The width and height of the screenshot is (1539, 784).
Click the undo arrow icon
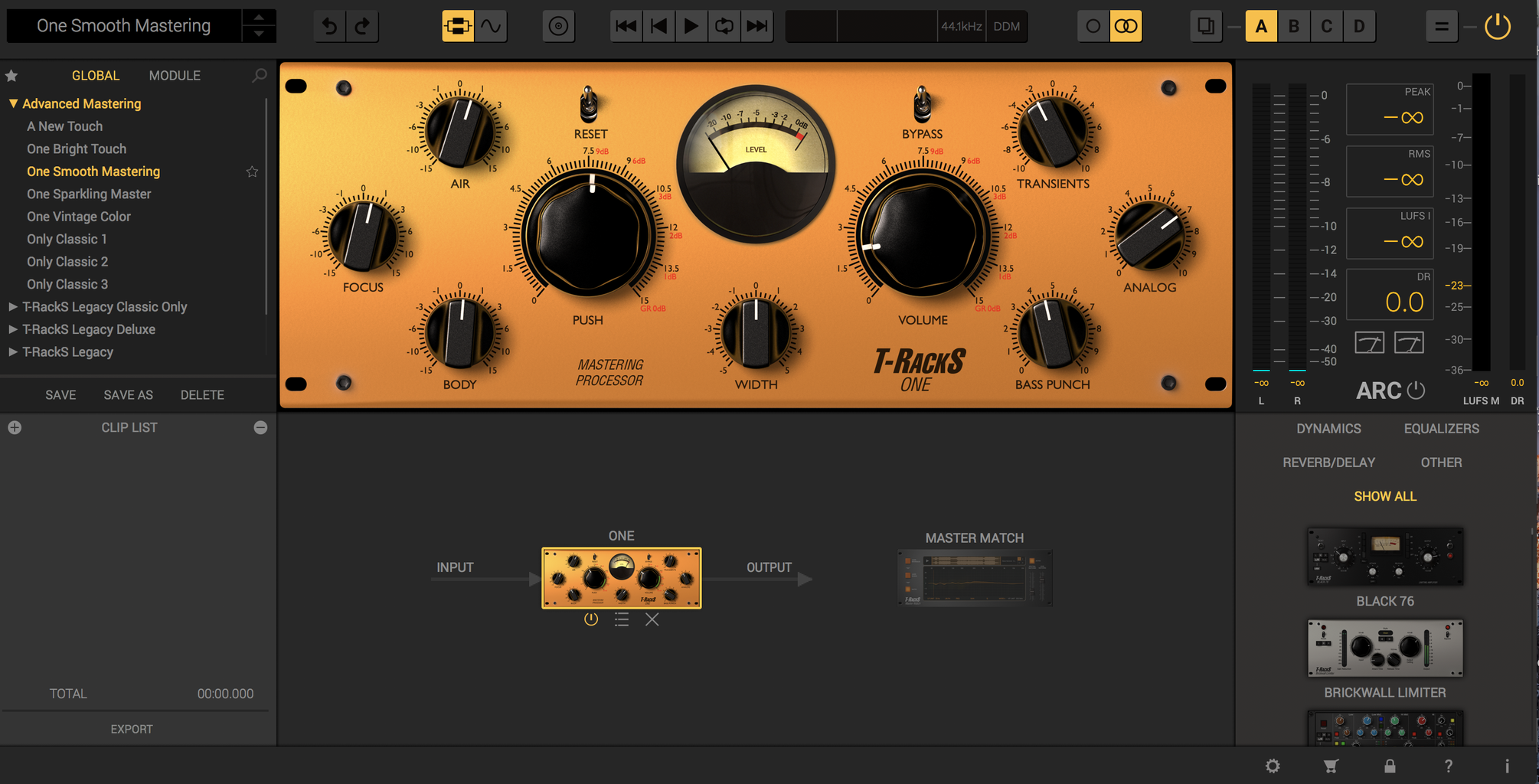coord(329,27)
